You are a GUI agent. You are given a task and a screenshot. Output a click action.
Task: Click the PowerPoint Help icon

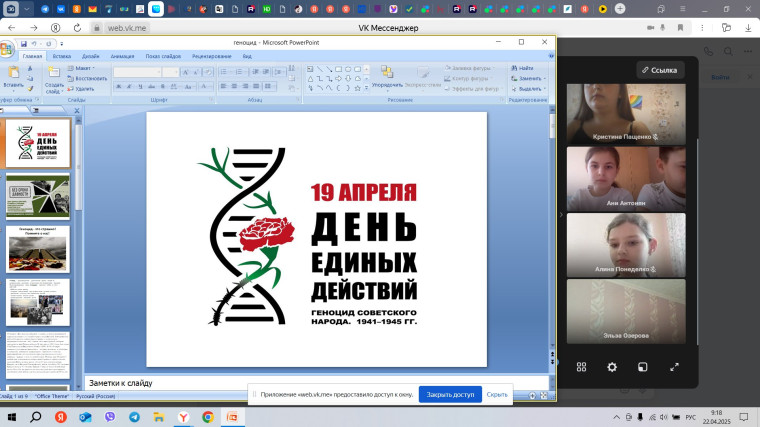[x=551, y=56]
